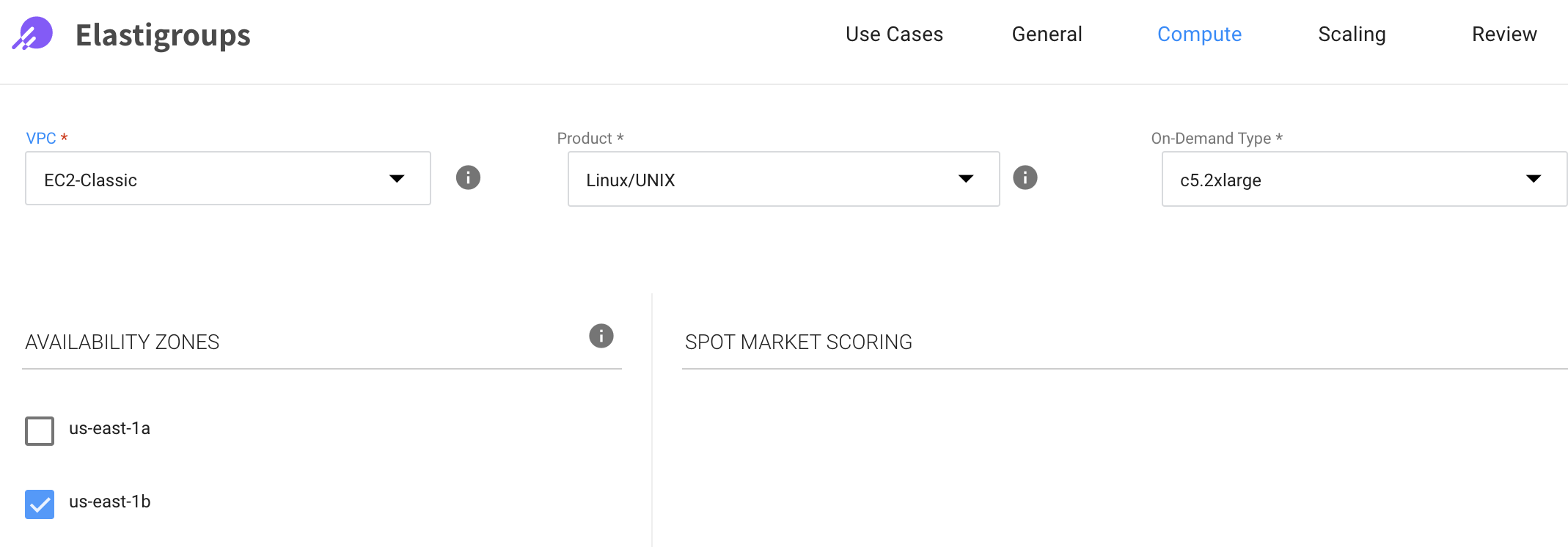Click the Availability Zones section heading
1568x547 pixels.
coord(122,342)
